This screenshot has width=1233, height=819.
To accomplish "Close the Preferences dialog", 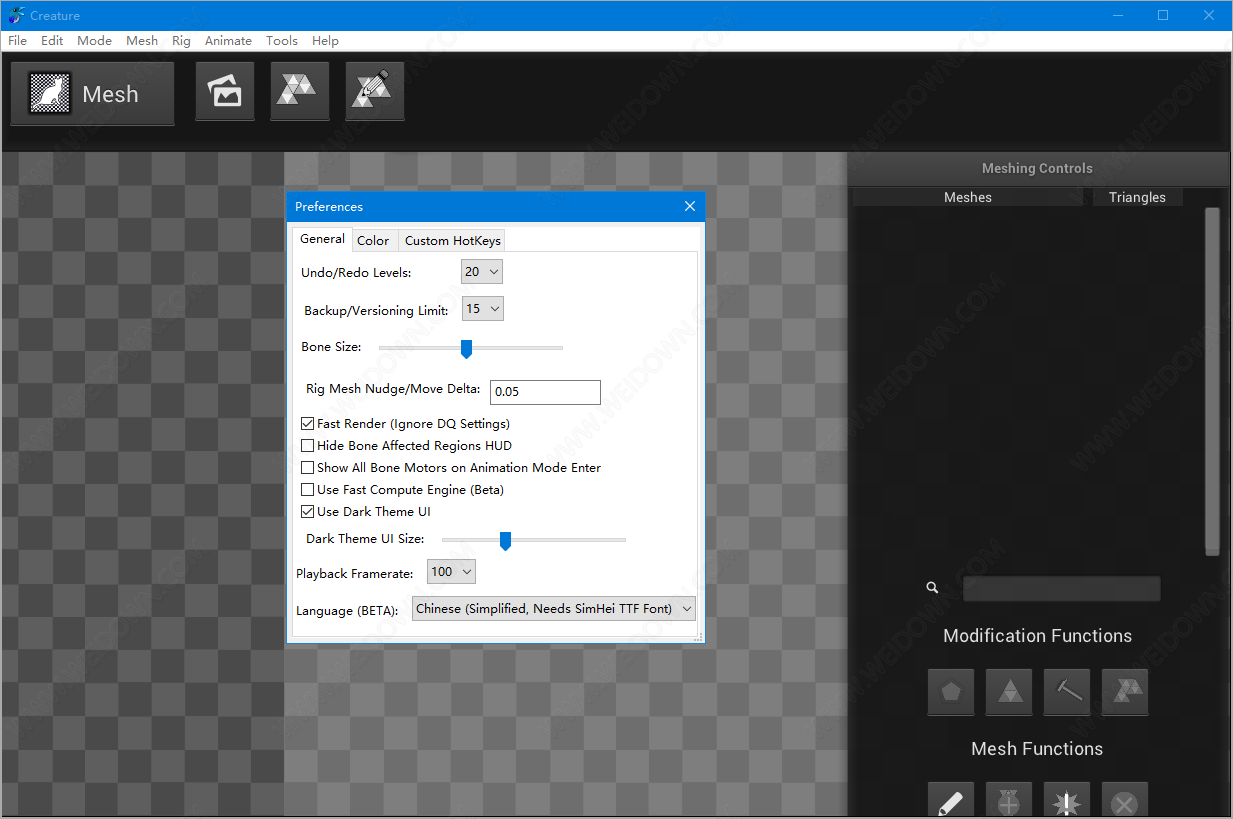I will pyautogui.click(x=690, y=206).
